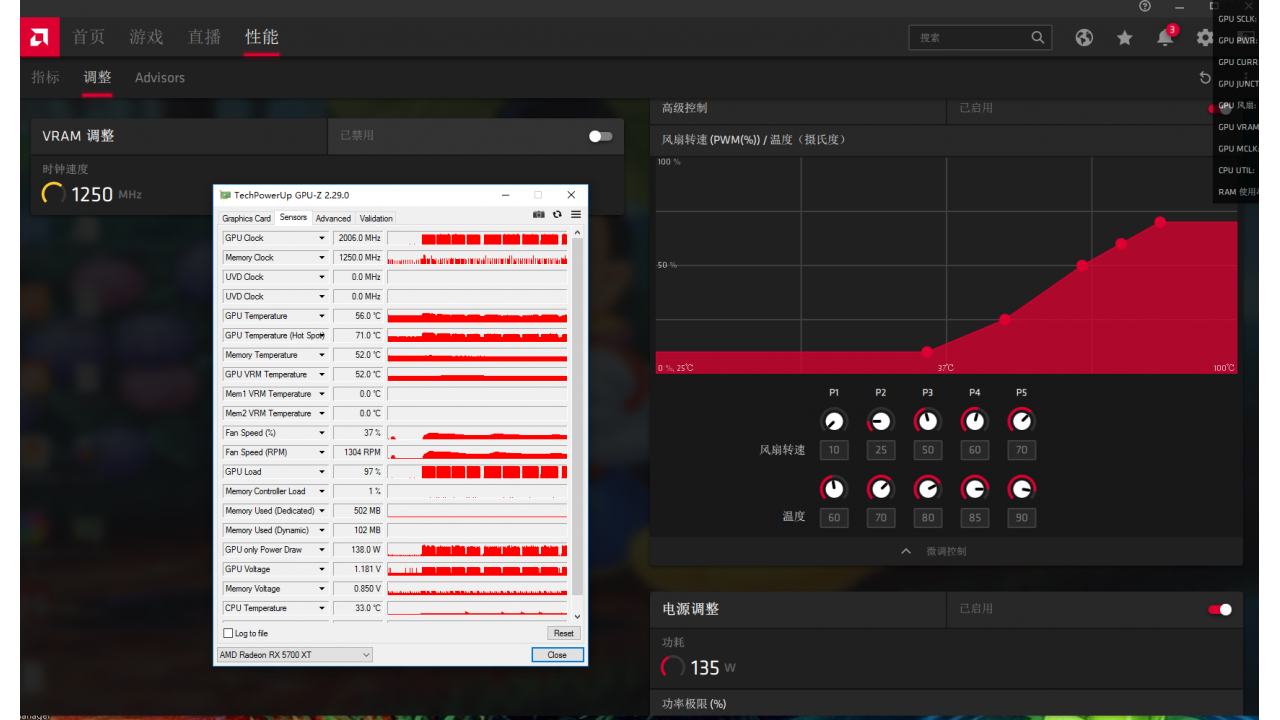The width and height of the screenshot is (1280, 720).
Task: Click GPU Clock 2006.0 MHz value
Action: 358,238
